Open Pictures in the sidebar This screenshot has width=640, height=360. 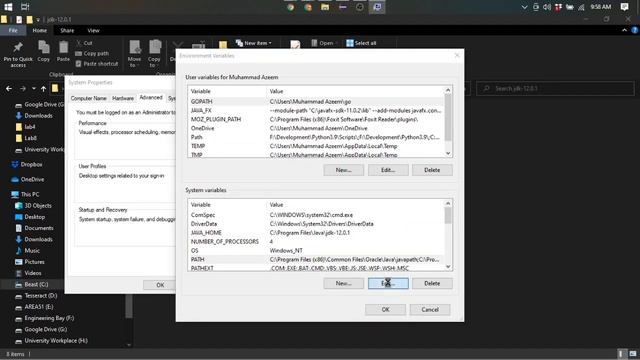click(x=29, y=262)
